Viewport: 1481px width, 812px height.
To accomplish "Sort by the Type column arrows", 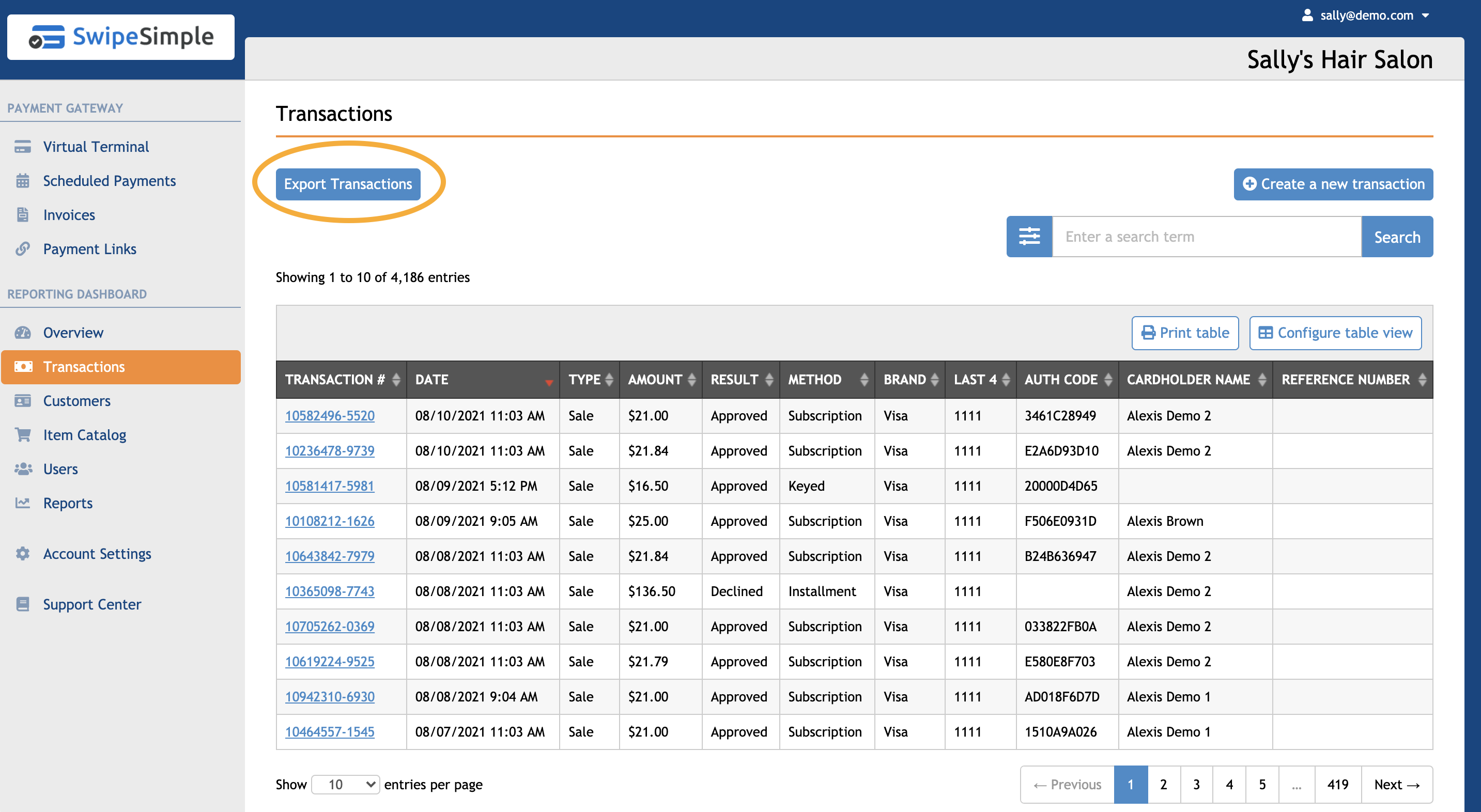I will point(609,380).
